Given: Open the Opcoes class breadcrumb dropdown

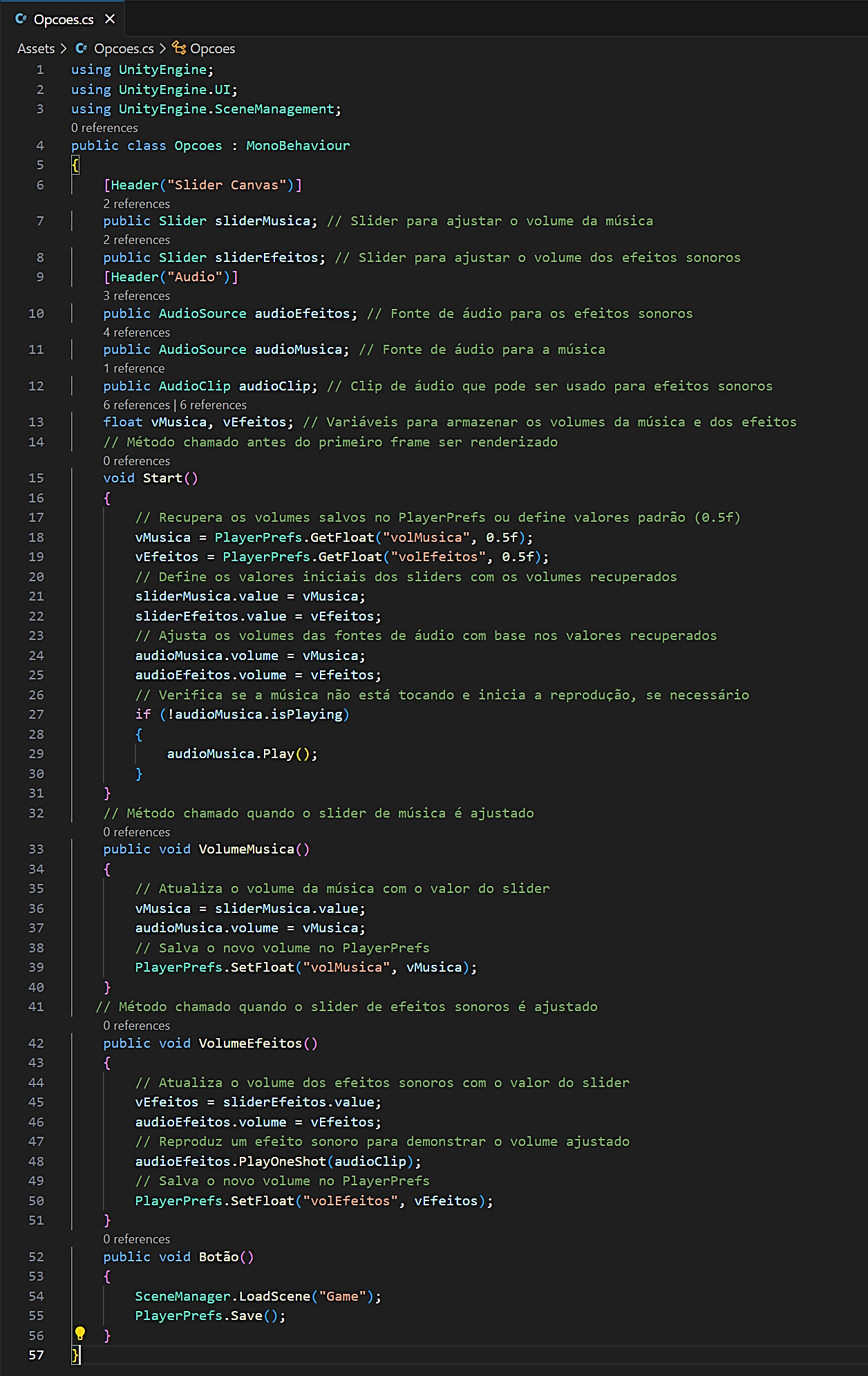Looking at the screenshot, I should coord(212,48).
